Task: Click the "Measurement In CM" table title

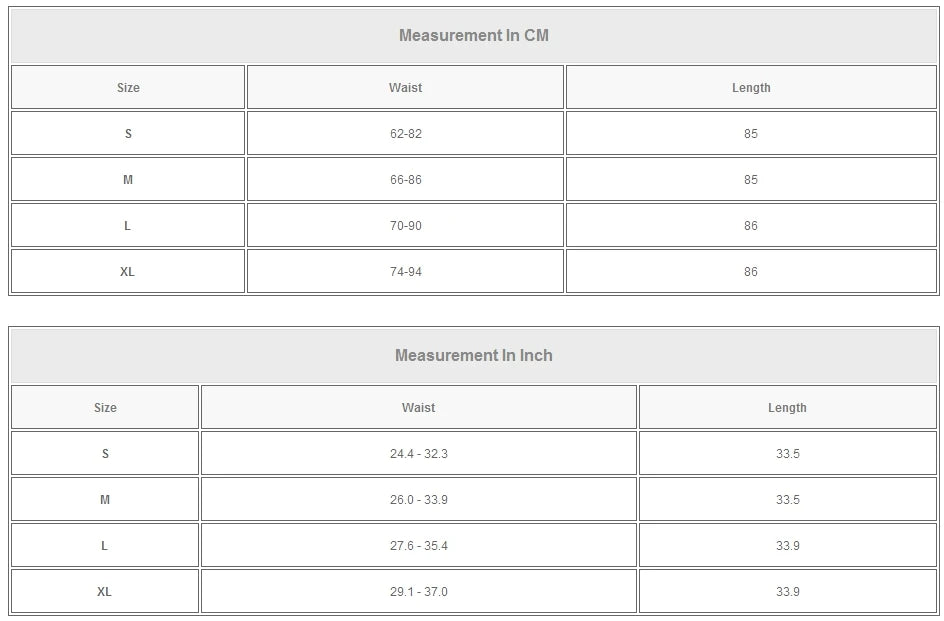Action: pos(474,36)
